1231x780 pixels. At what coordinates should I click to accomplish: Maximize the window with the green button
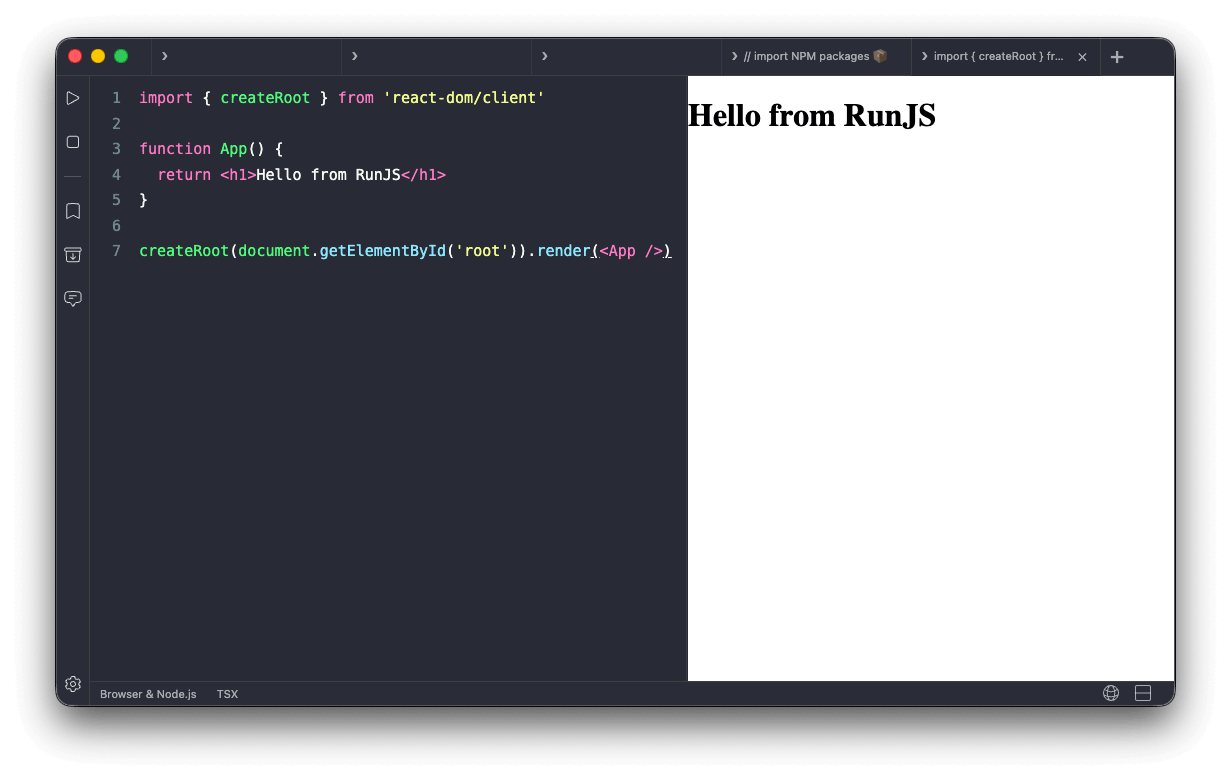point(121,56)
